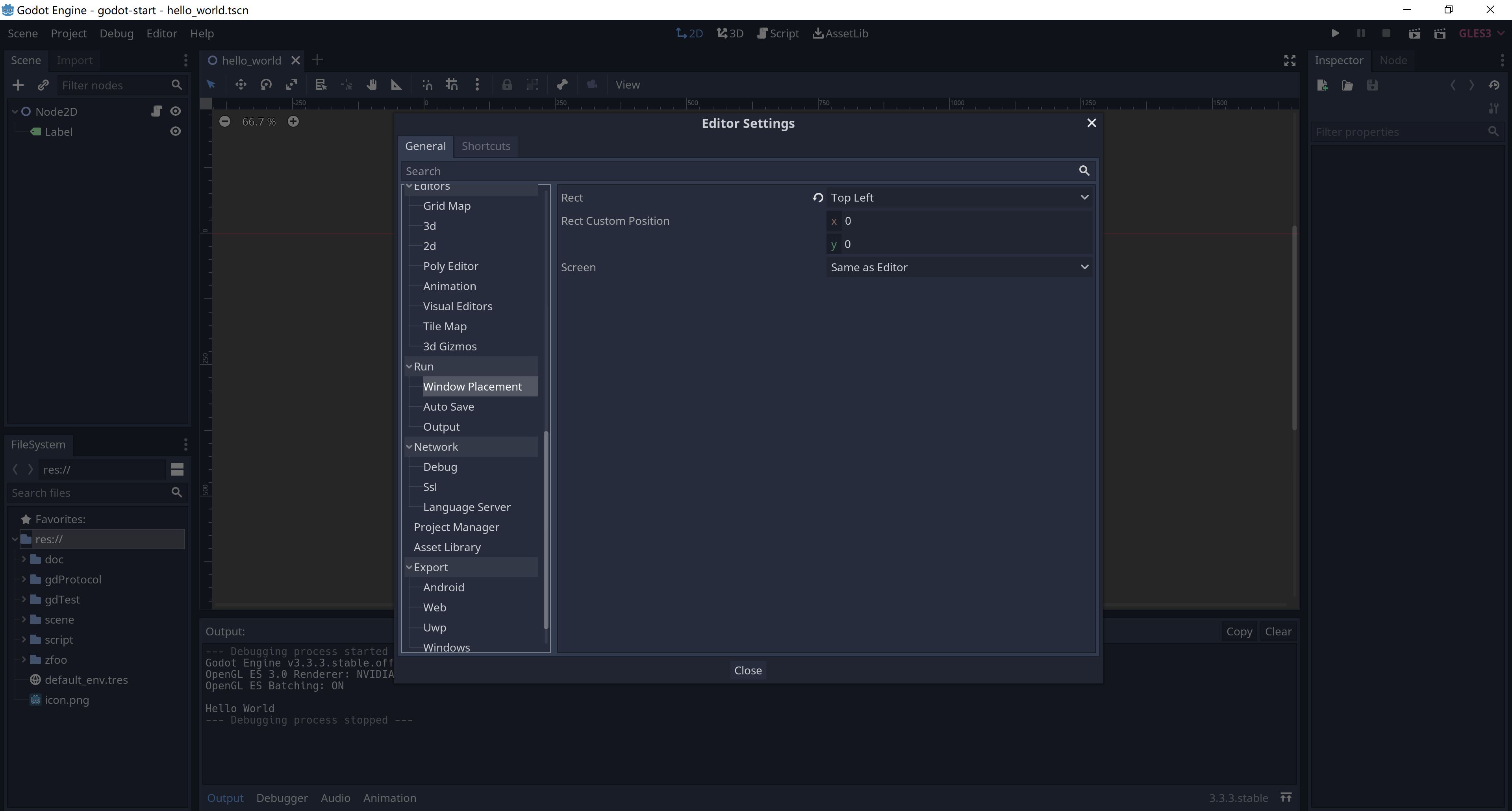This screenshot has width=1512, height=811.
Task: Click the skeleton bone options icon
Action: tap(562, 85)
